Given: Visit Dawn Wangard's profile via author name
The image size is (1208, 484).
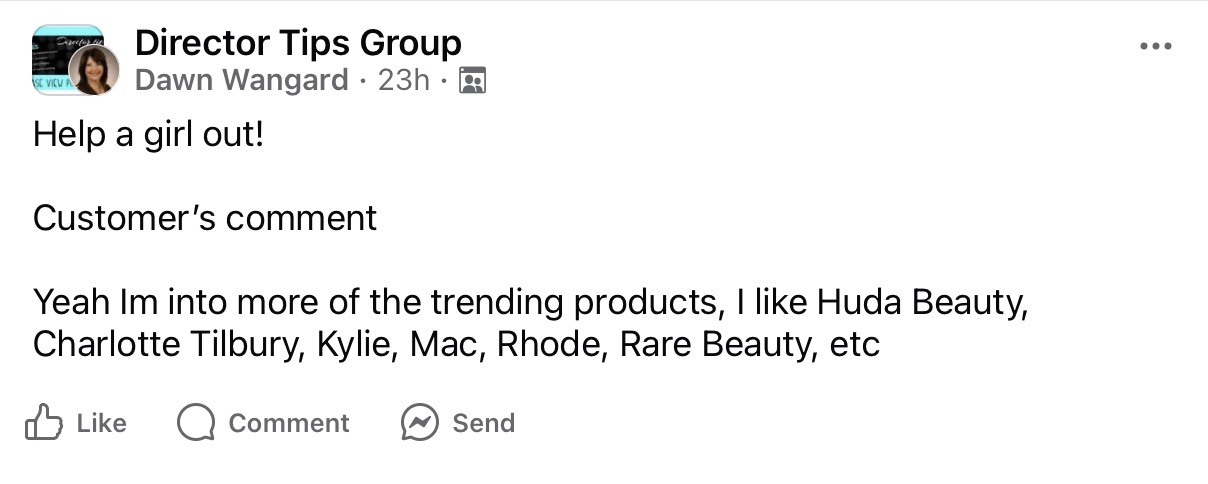Looking at the screenshot, I should point(241,80).
